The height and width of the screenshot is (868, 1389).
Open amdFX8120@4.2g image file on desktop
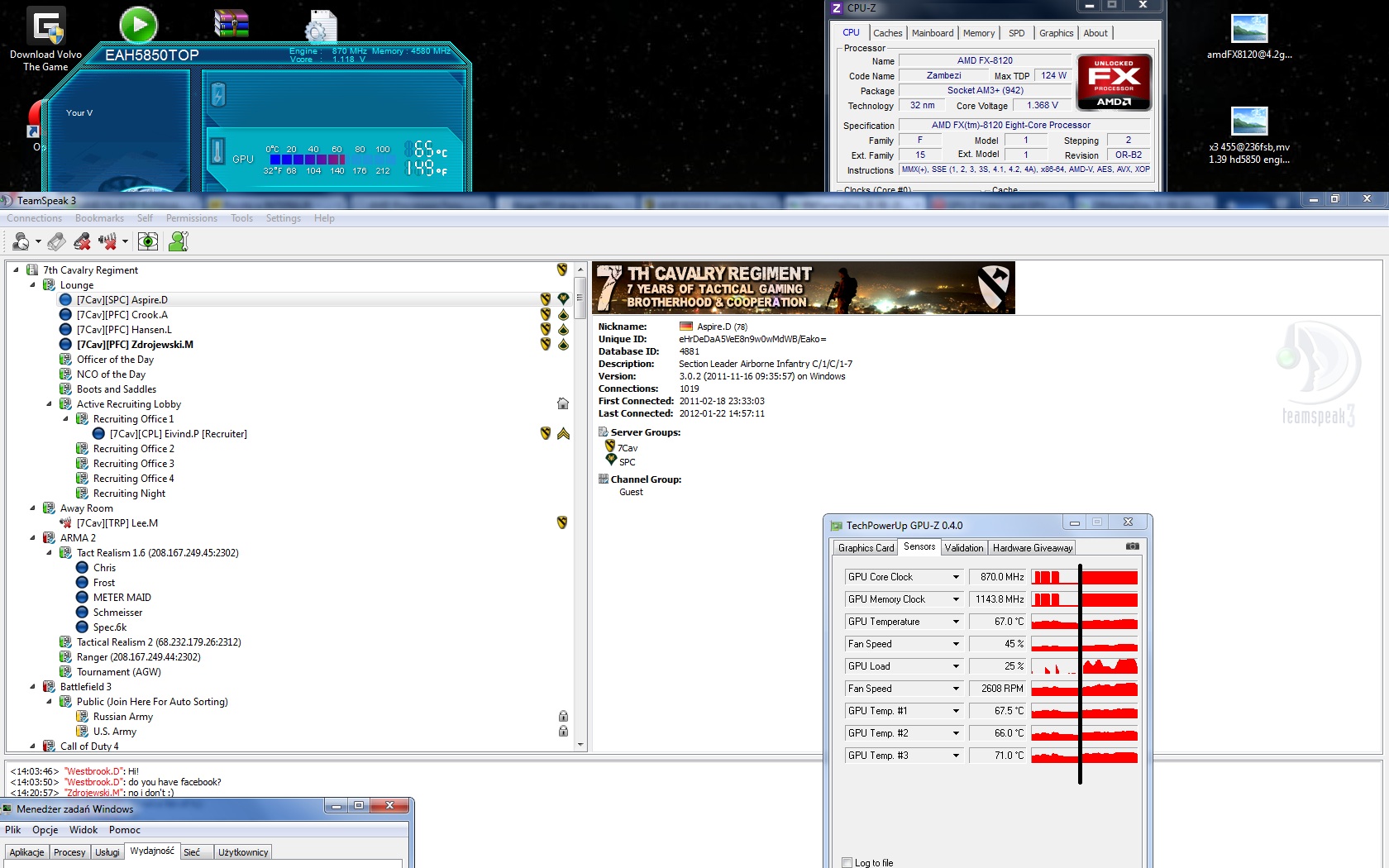coord(1249,37)
